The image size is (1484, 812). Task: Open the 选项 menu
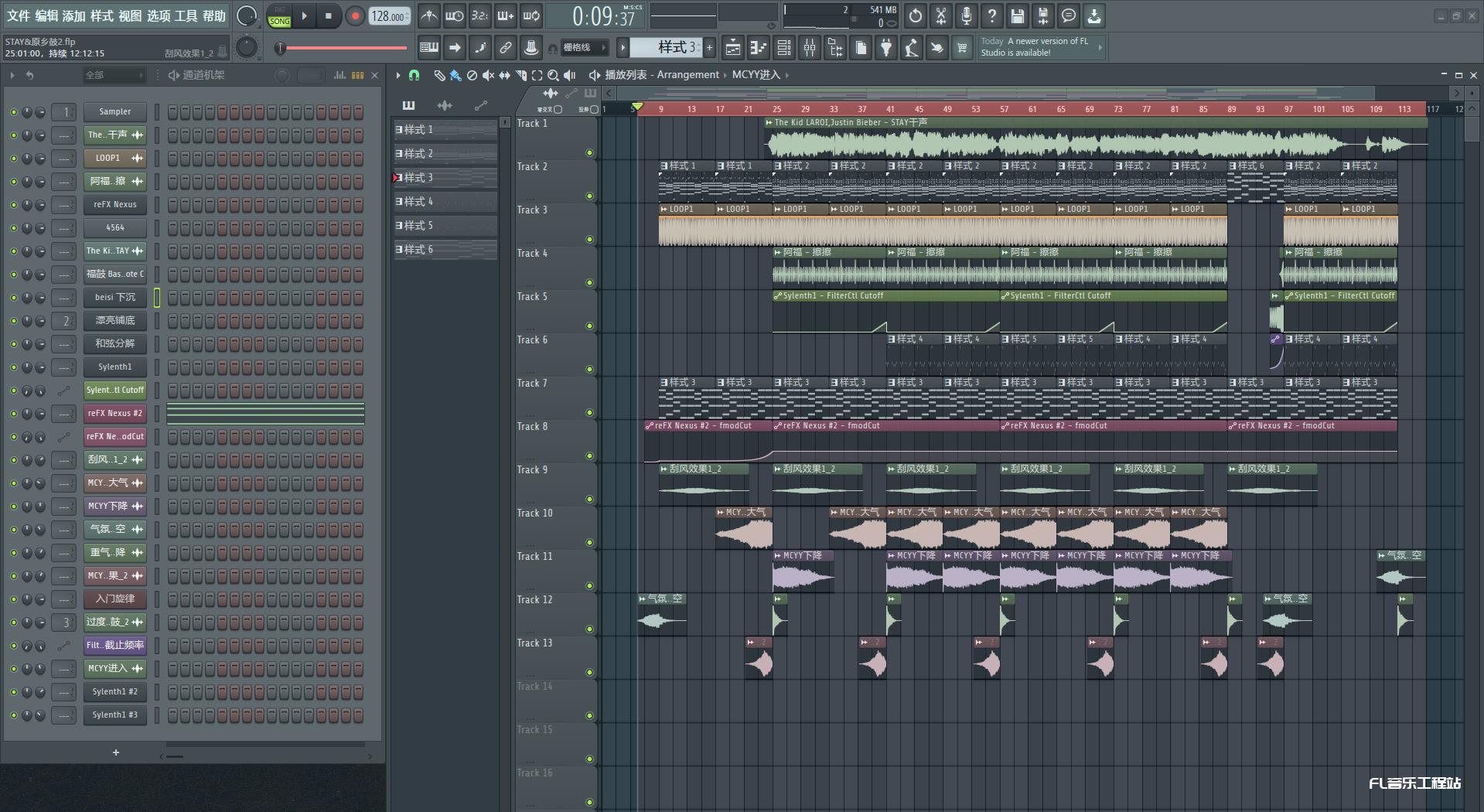coord(159,16)
